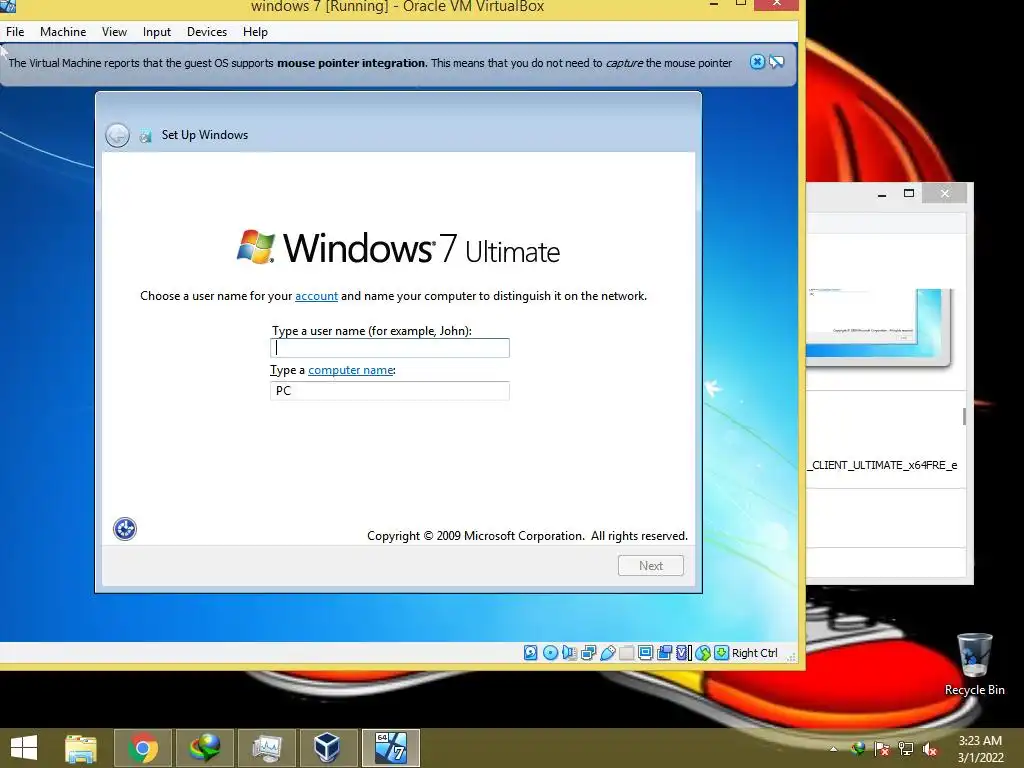
Task: Open the clock showing 3:23 AM
Action: coord(980,749)
